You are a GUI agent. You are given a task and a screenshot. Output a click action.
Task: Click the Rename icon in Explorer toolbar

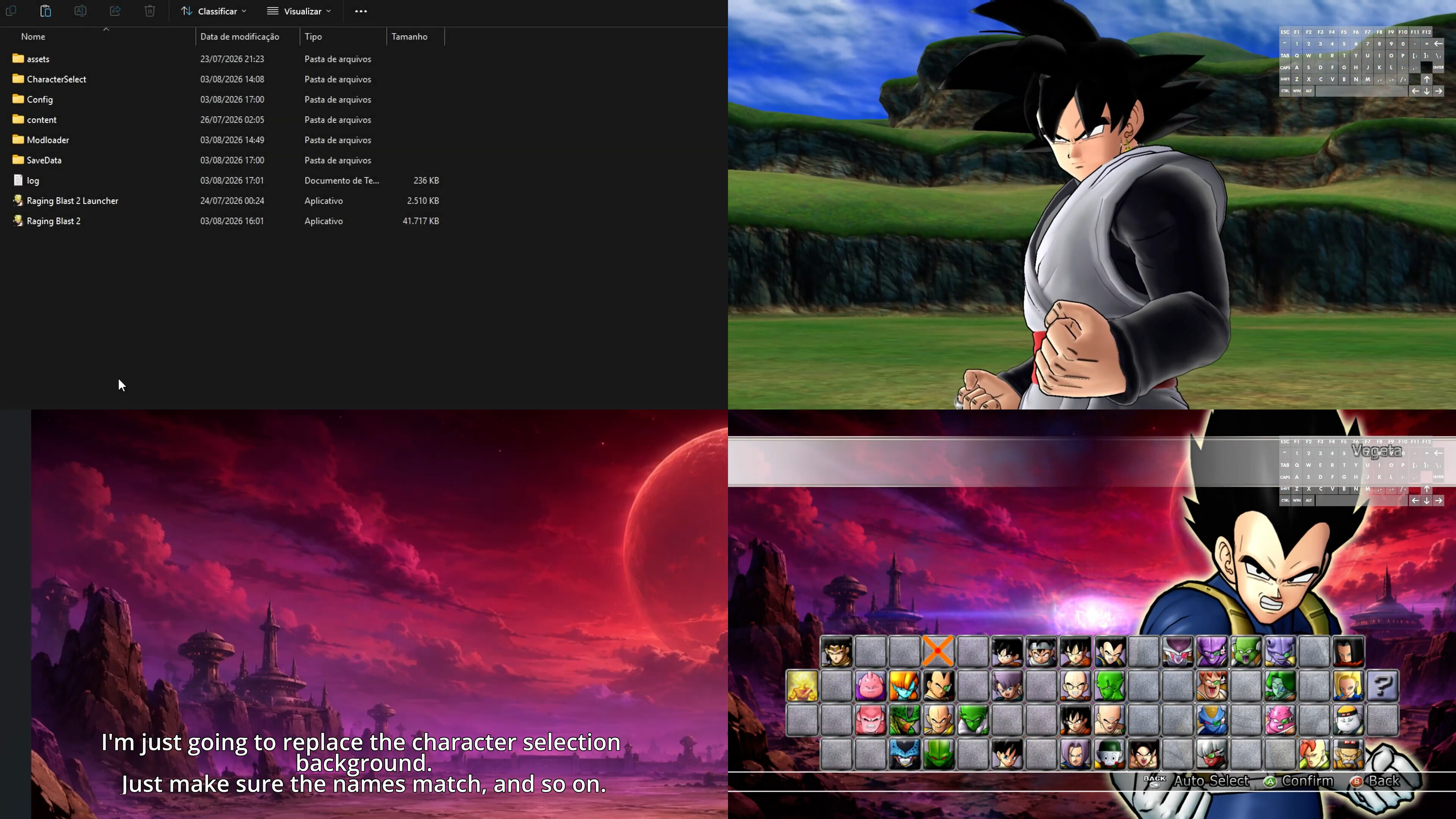(x=80, y=11)
